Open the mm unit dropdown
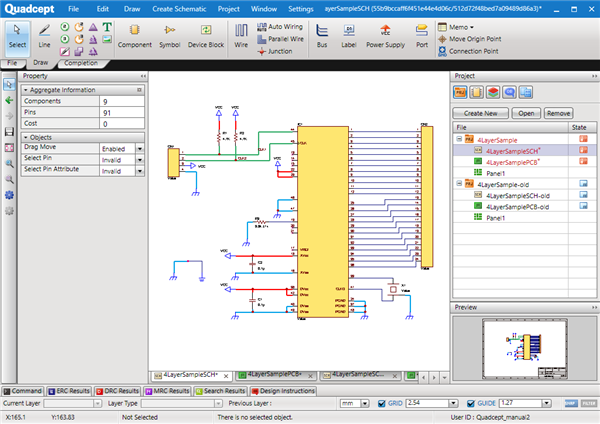 point(365,403)
